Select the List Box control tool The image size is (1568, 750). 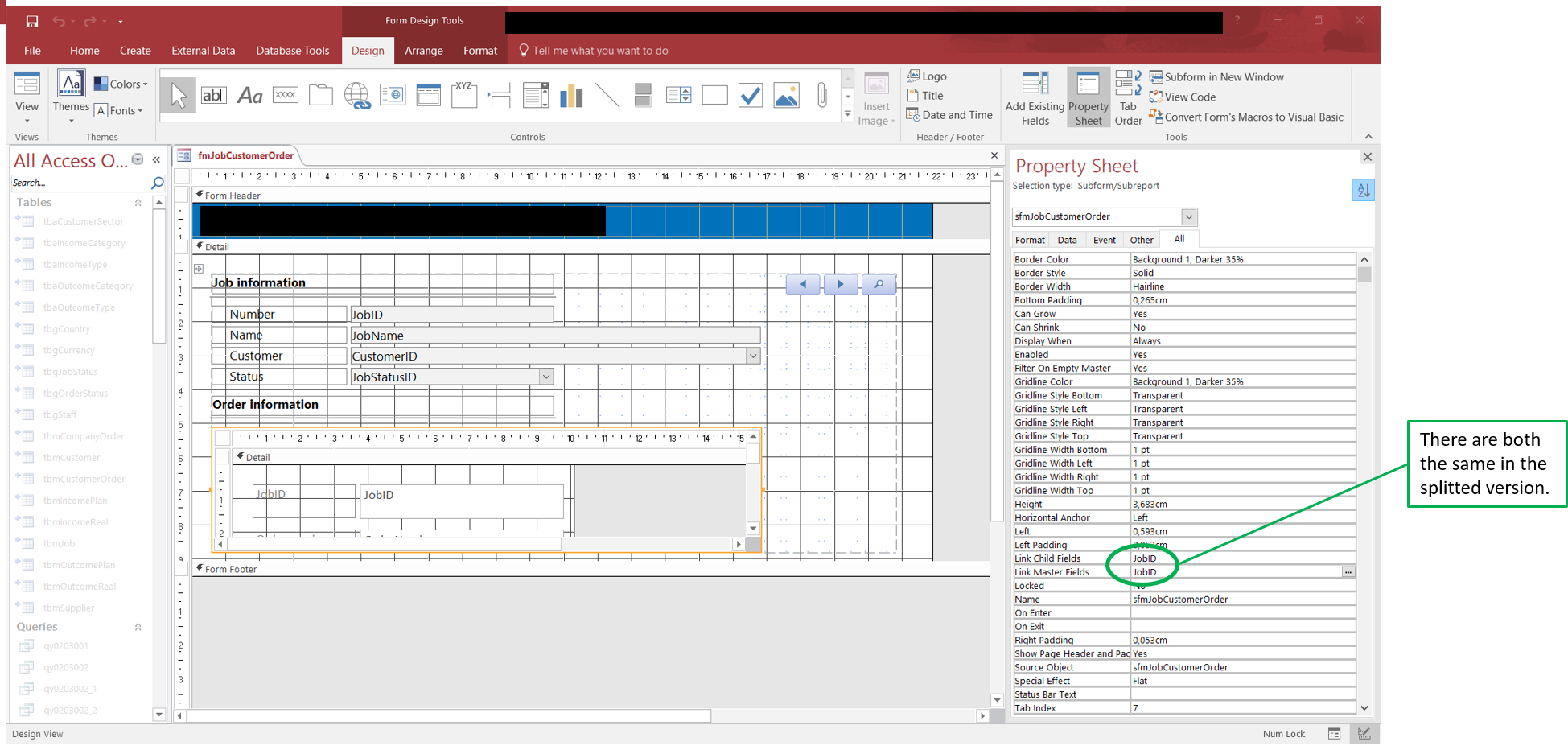click(x=679, y=96)
